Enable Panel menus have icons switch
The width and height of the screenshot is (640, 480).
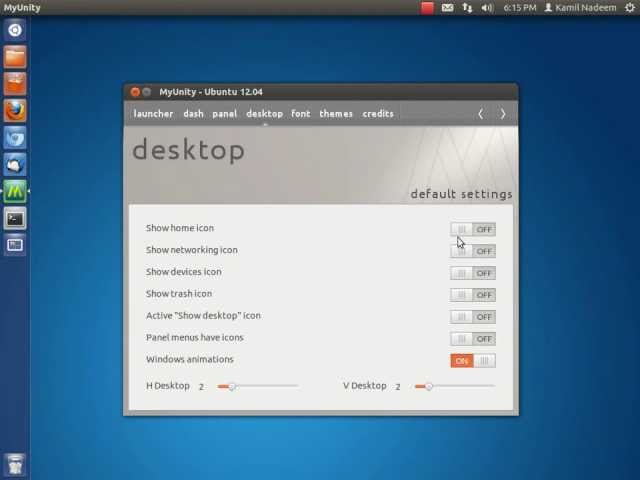click(473, 339)
